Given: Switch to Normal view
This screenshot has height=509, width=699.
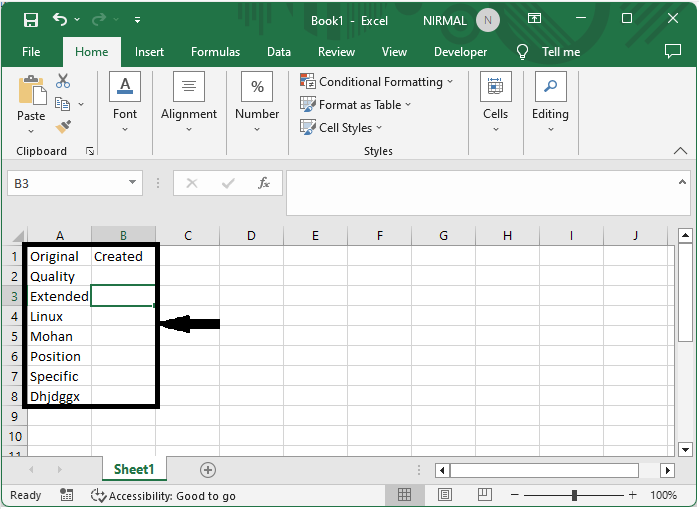Looking at the screenshot, I should 404,494.
